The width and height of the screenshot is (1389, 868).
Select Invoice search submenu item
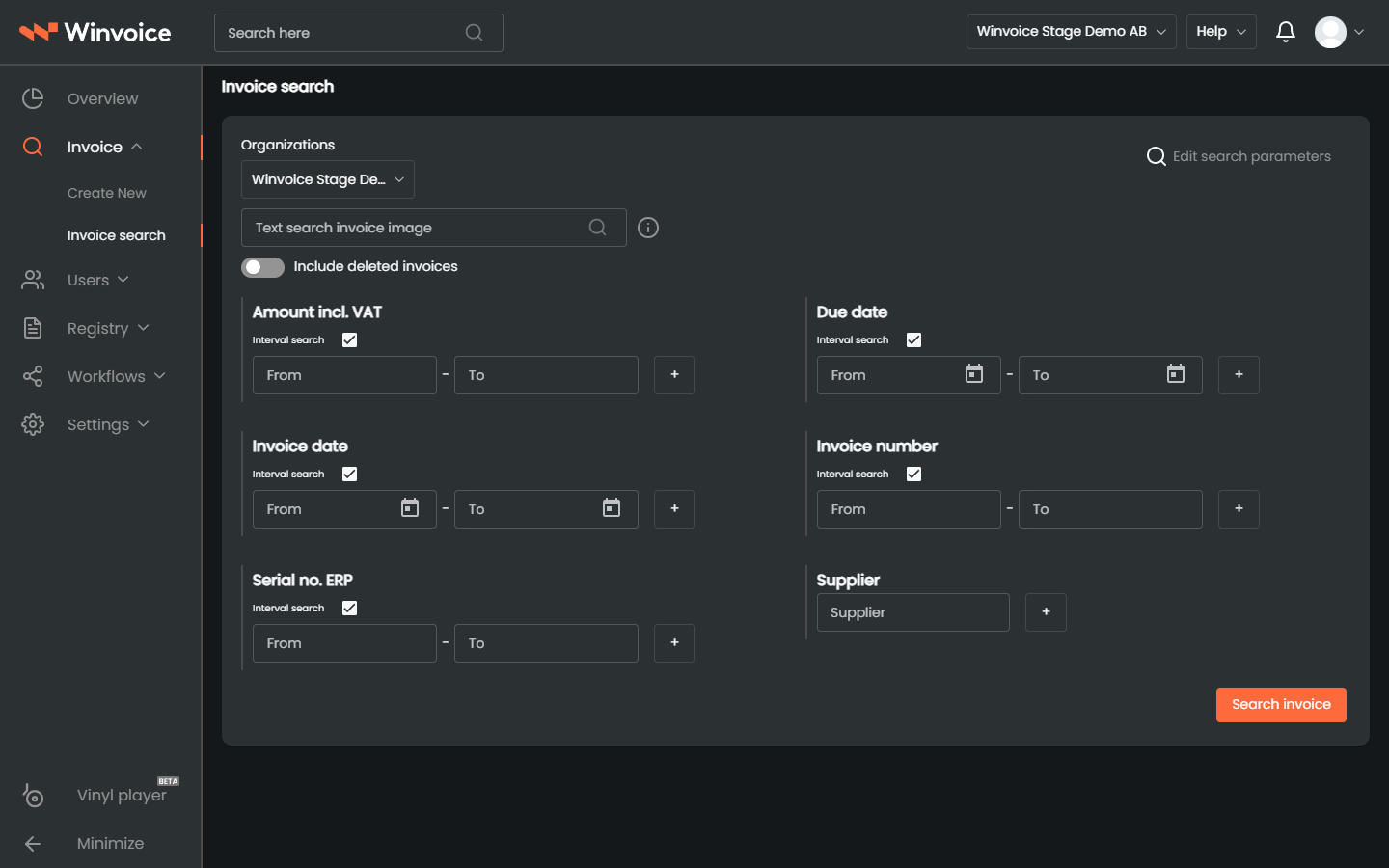(x=116, y=235)
